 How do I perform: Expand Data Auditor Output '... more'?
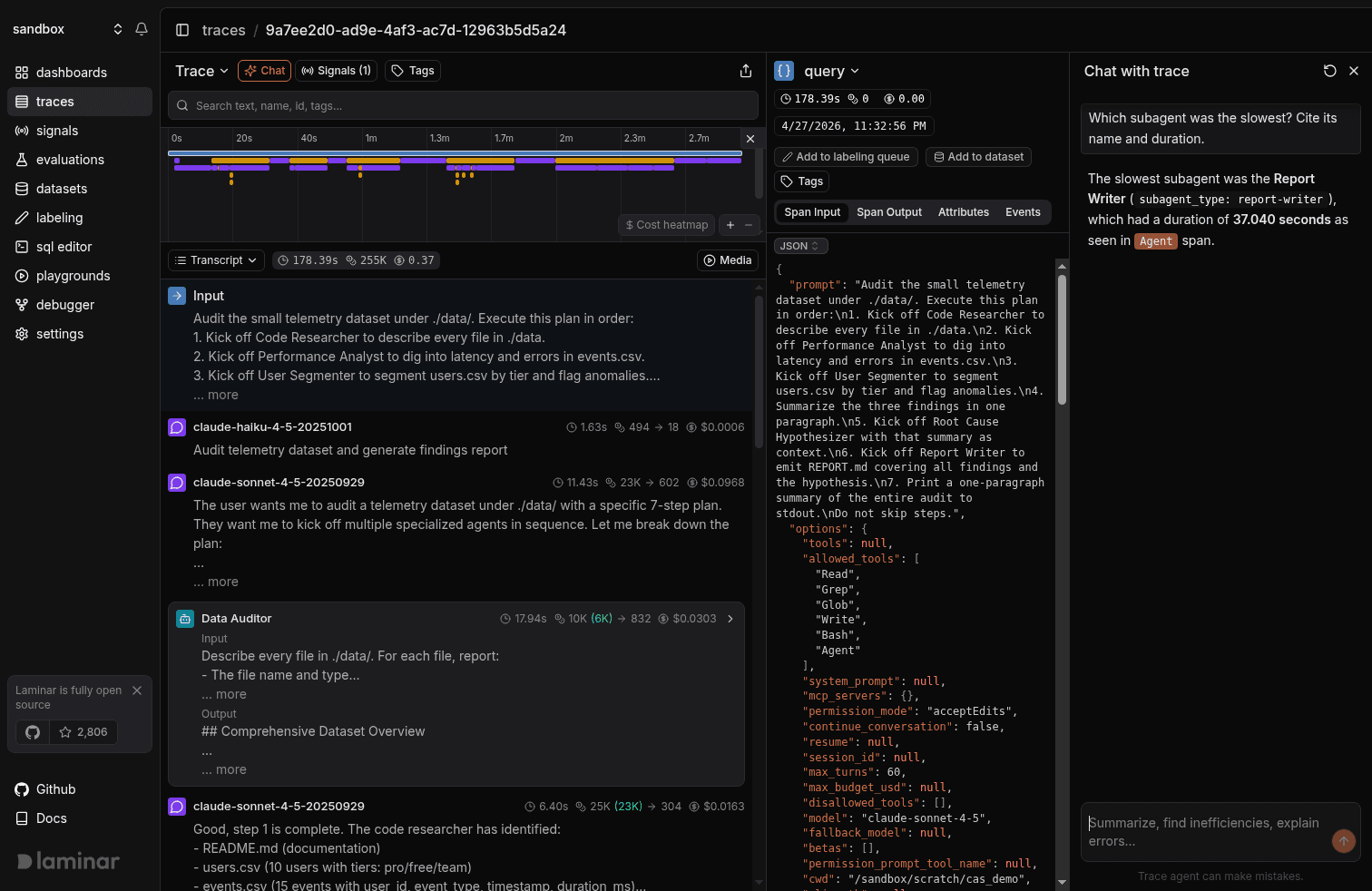(x=224, y=769)
